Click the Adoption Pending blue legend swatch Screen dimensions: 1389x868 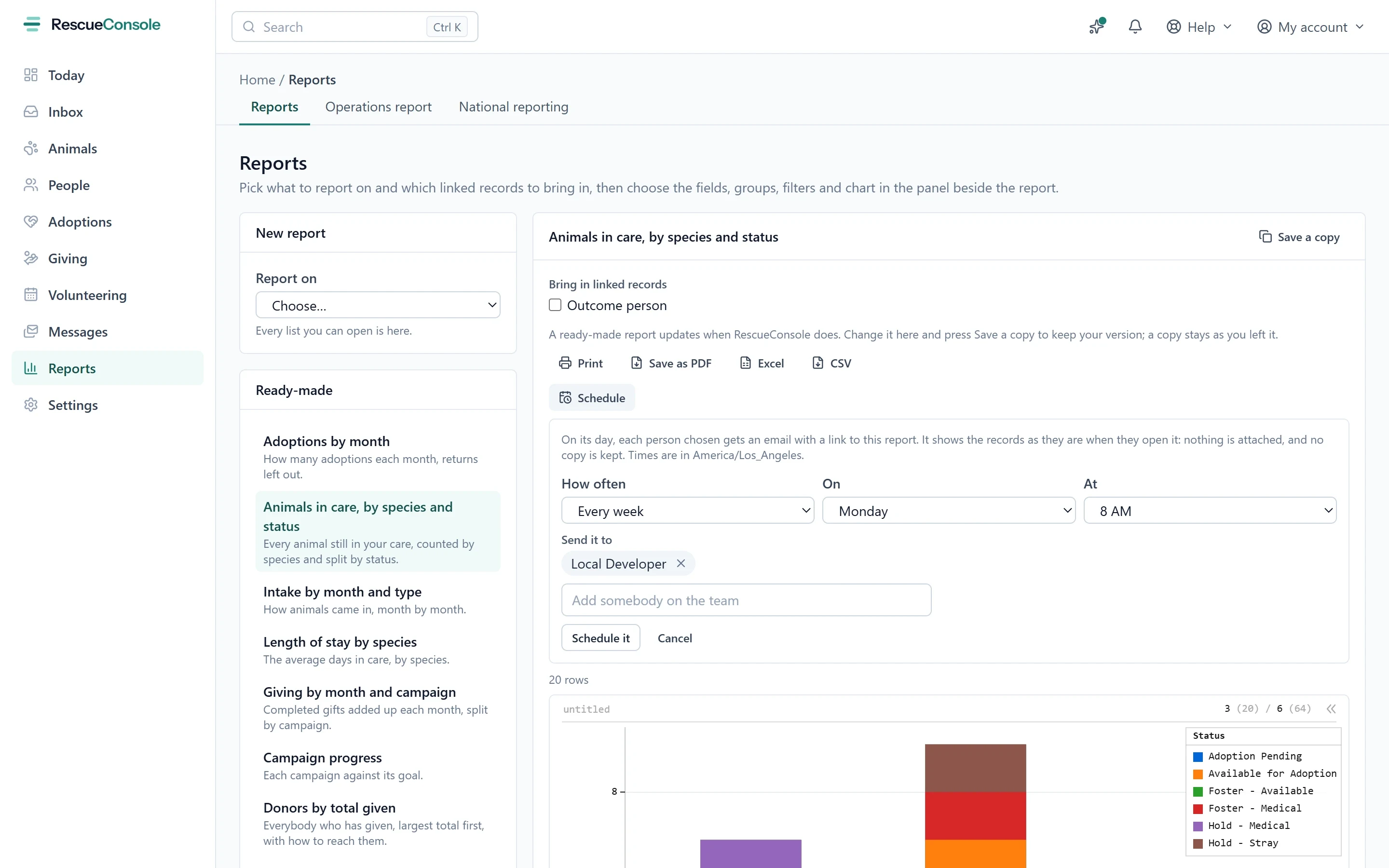point(1198,757)
